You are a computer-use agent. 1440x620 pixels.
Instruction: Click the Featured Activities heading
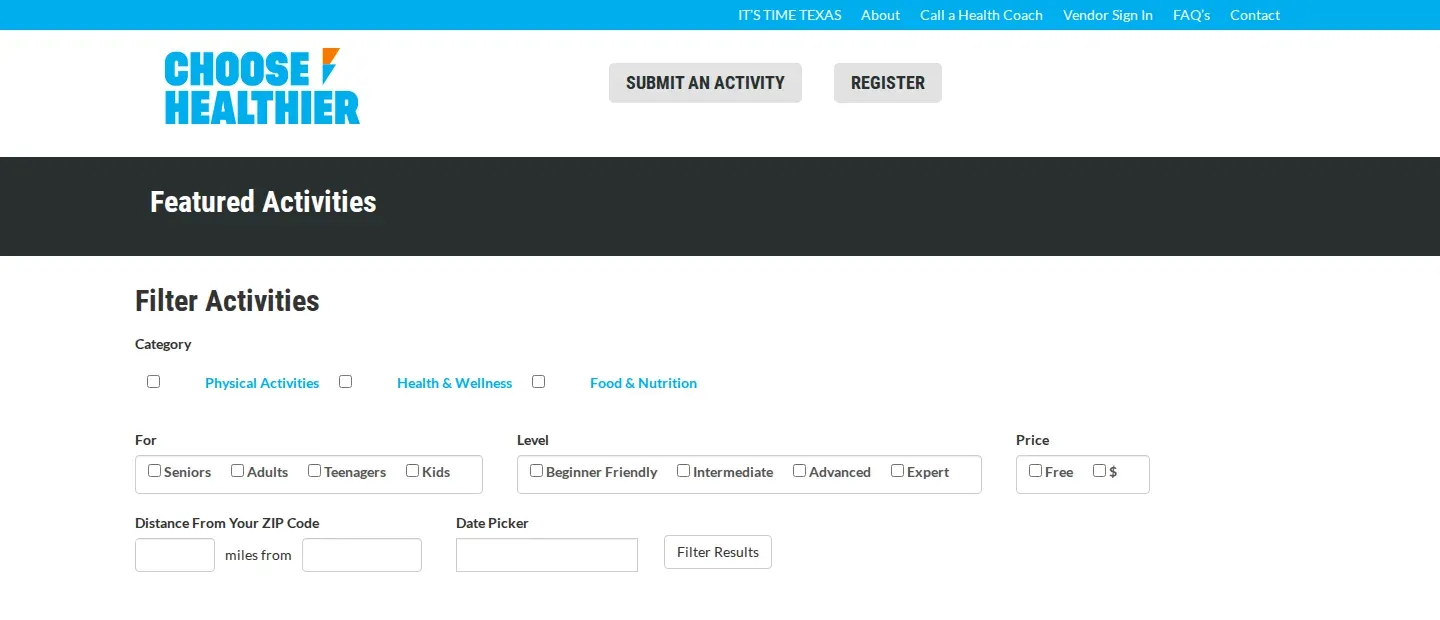(x=263, y=202)
